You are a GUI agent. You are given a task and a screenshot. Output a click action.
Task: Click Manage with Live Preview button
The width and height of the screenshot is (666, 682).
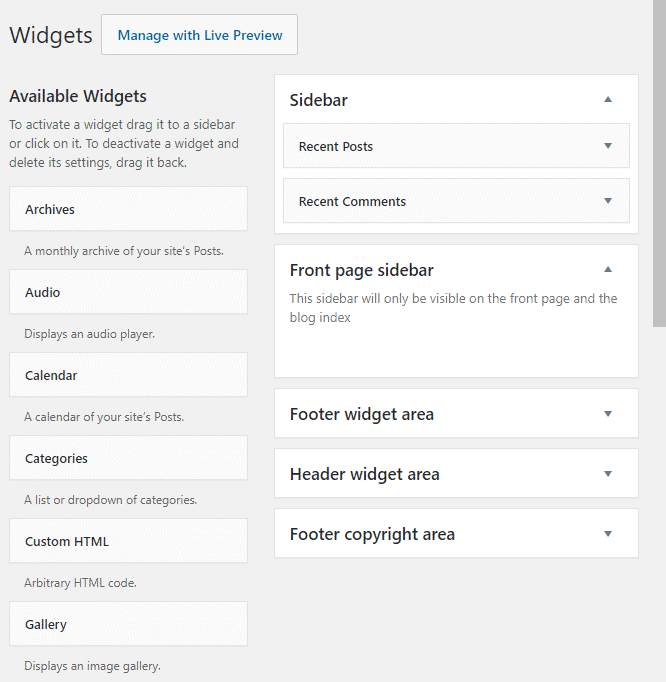click(x=200, y=35)
